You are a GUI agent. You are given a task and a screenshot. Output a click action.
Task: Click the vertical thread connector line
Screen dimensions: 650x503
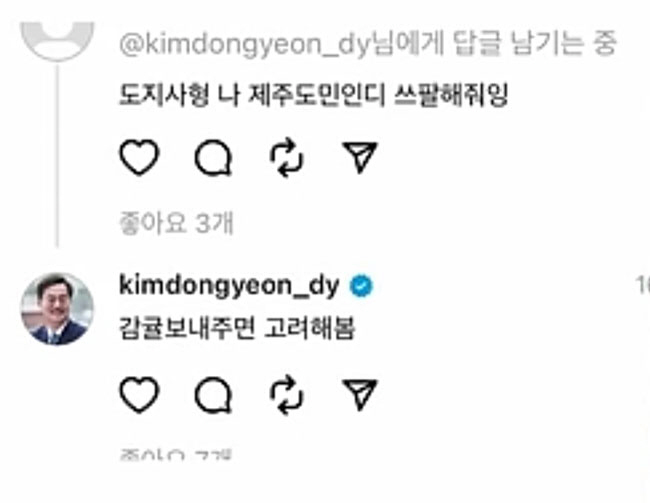point(57,156)
